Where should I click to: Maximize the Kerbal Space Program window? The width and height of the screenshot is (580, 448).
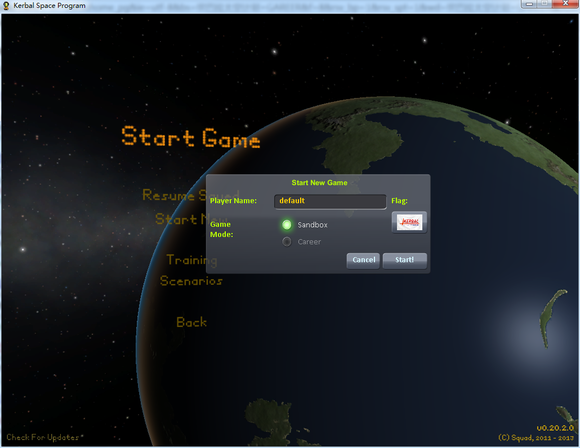pyautogui.click(x=545, y=4)
